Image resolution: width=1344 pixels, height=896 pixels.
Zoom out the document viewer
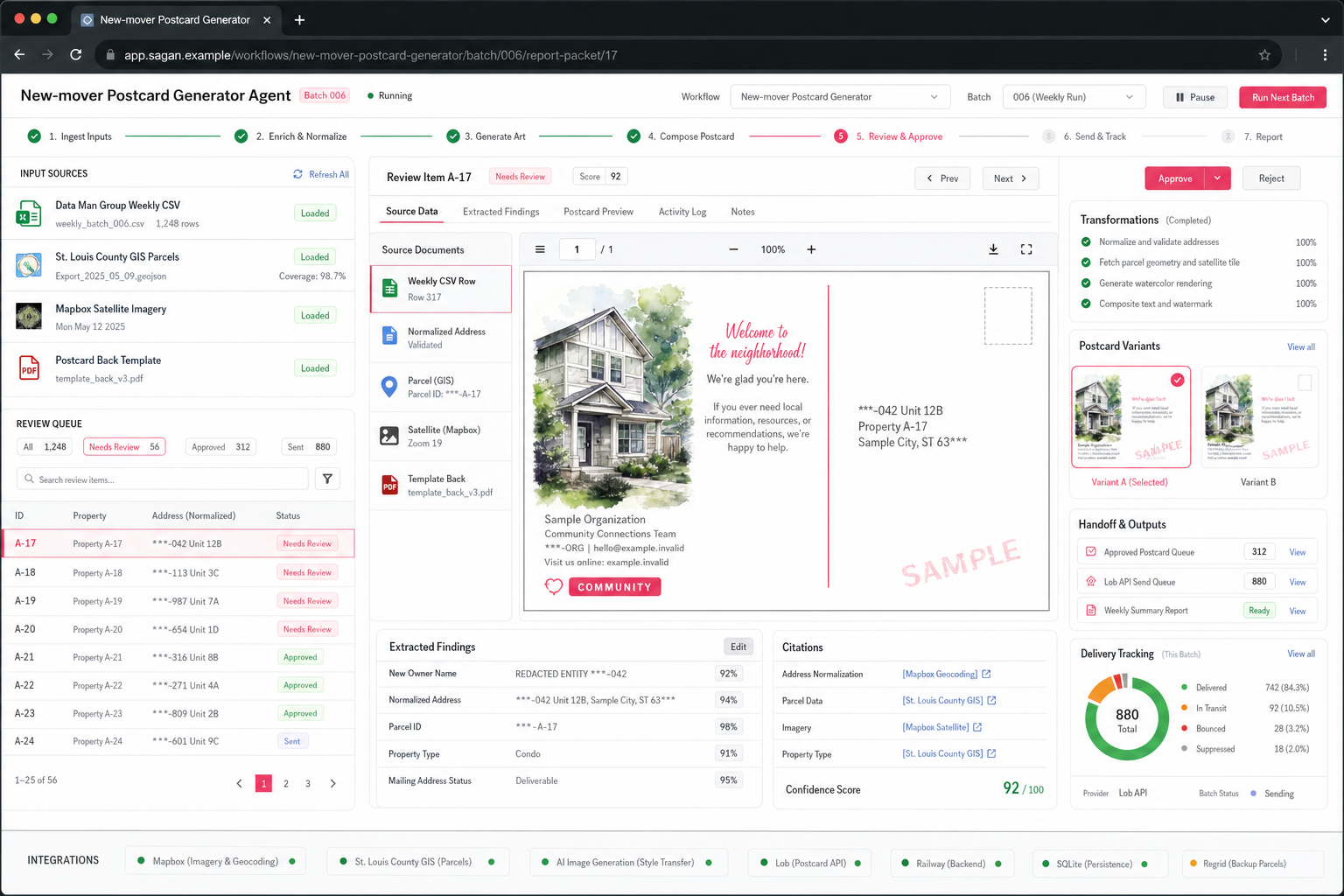pos(733,249)
